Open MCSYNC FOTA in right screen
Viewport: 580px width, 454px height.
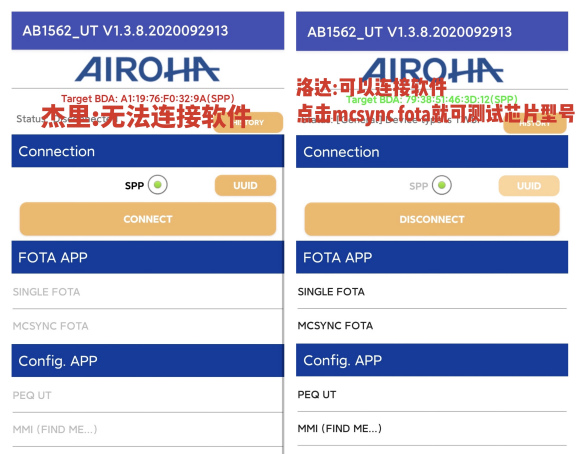(x=432, y=326)
